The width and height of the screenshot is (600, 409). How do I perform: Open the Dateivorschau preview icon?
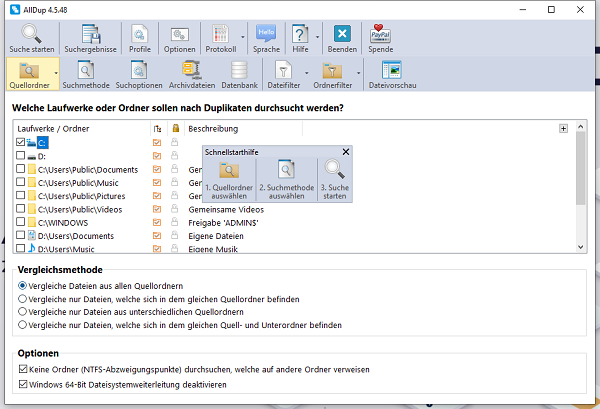pyautogui.click(x=392, y=70)
